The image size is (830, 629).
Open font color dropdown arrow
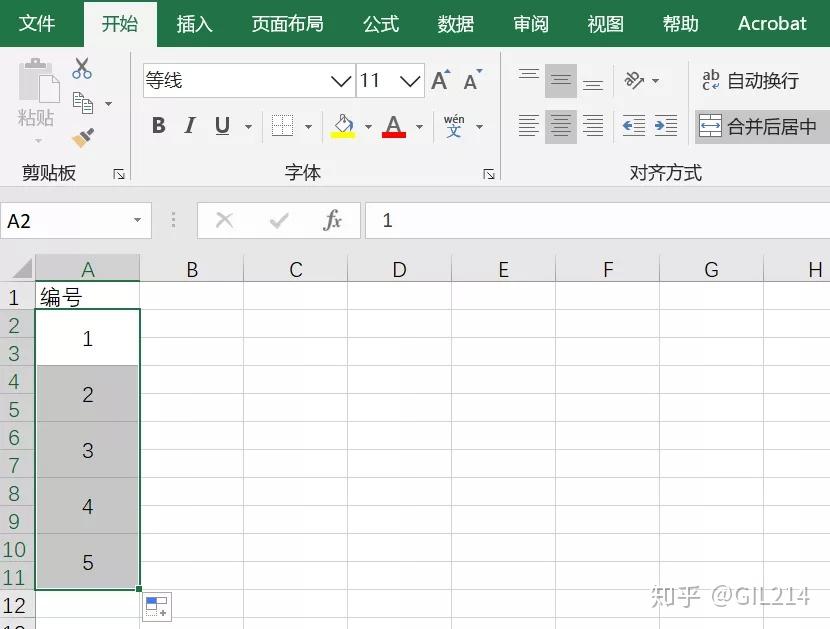(419, 127)
